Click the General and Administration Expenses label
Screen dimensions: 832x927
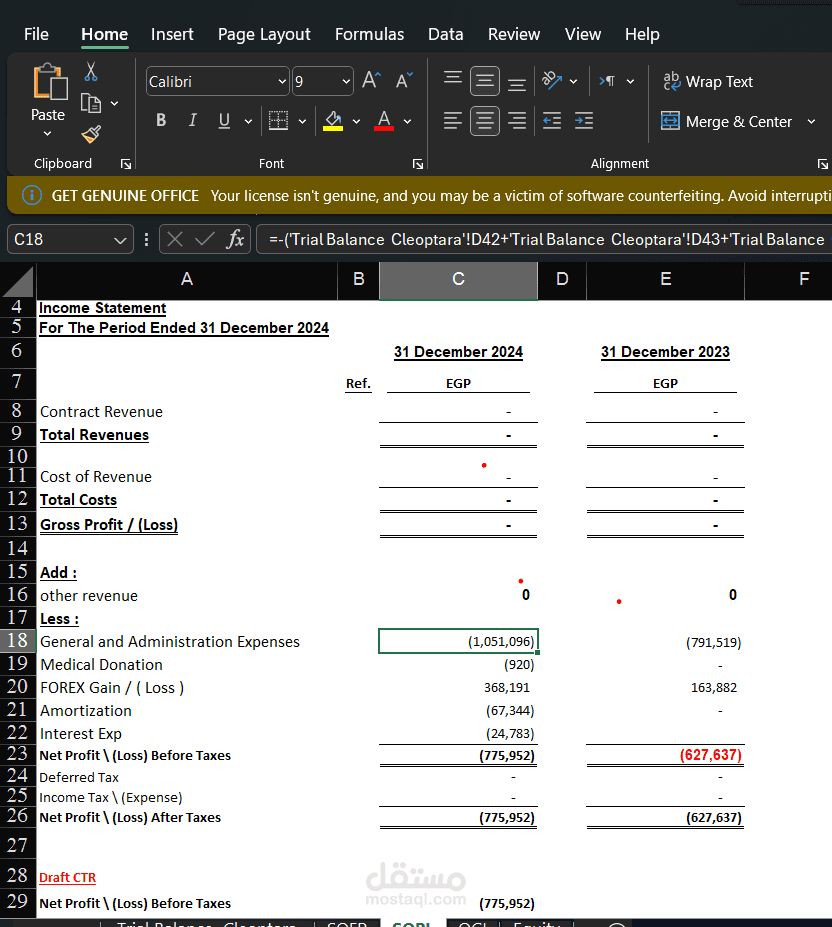point(170,641)
